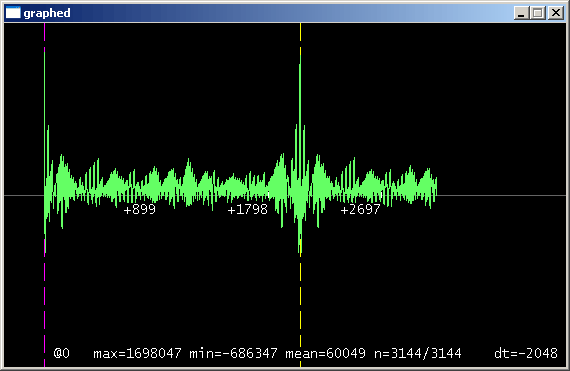Click the +899 axis tick label
Image resolution: width=570 pixels, height=371 pixels.
(x=140, y=210)
